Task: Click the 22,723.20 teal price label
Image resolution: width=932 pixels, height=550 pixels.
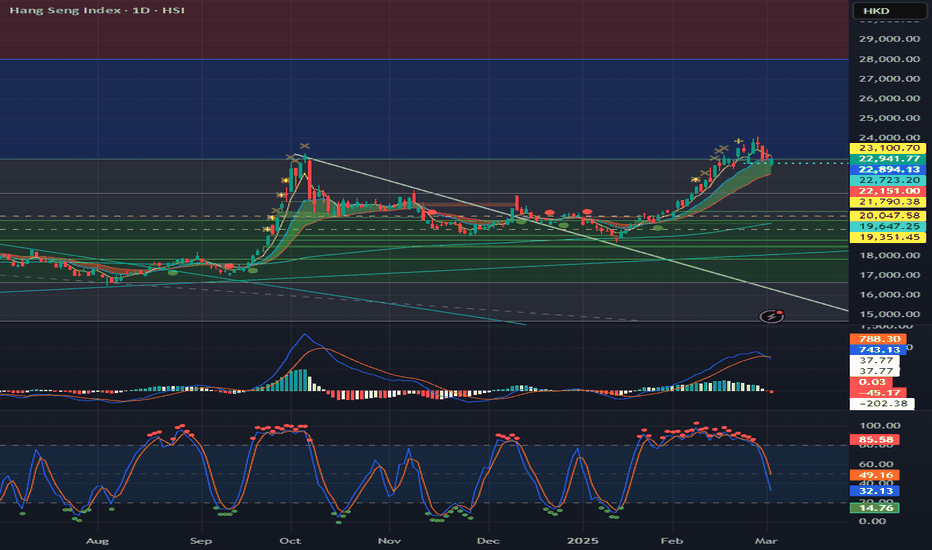Action: point(887,180)
